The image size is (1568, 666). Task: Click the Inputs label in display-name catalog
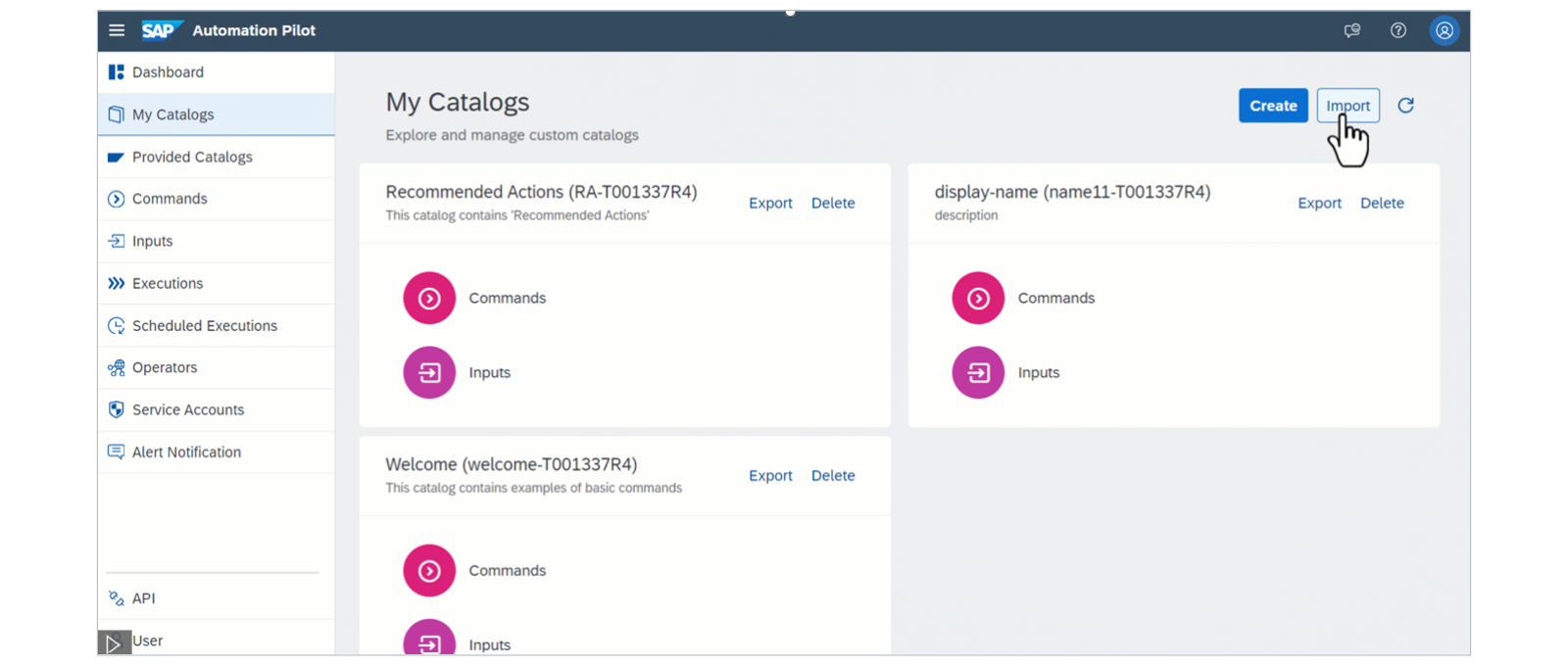[x=1038, y=372]
